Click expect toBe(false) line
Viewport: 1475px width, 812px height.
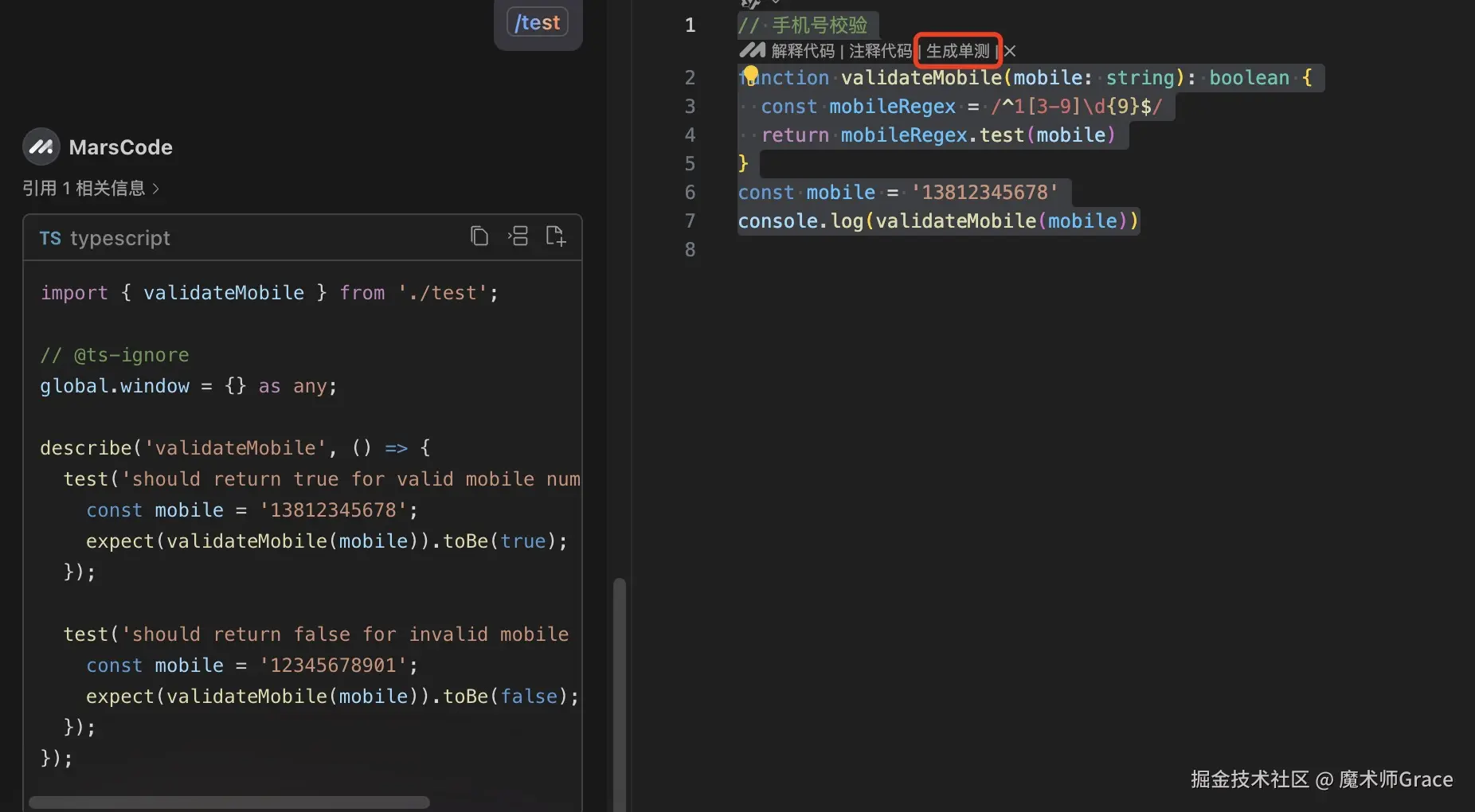tap(332, 697)
